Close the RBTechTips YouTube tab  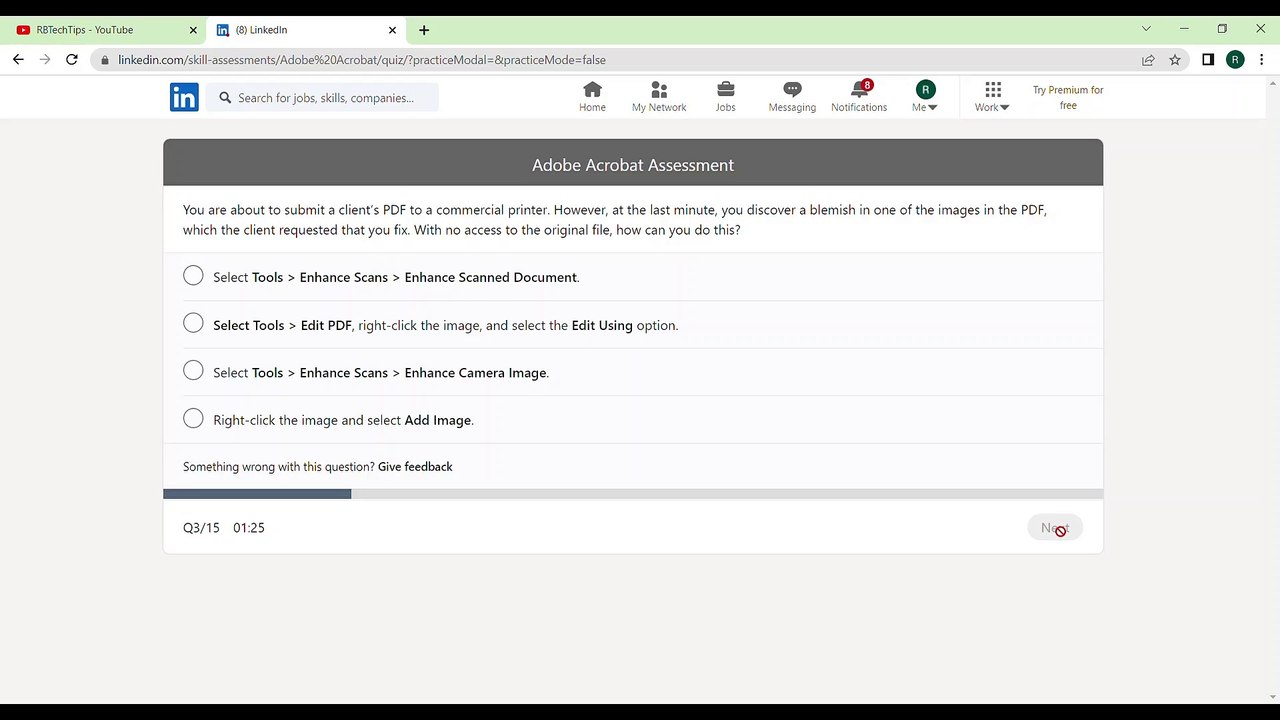[193, 30]
